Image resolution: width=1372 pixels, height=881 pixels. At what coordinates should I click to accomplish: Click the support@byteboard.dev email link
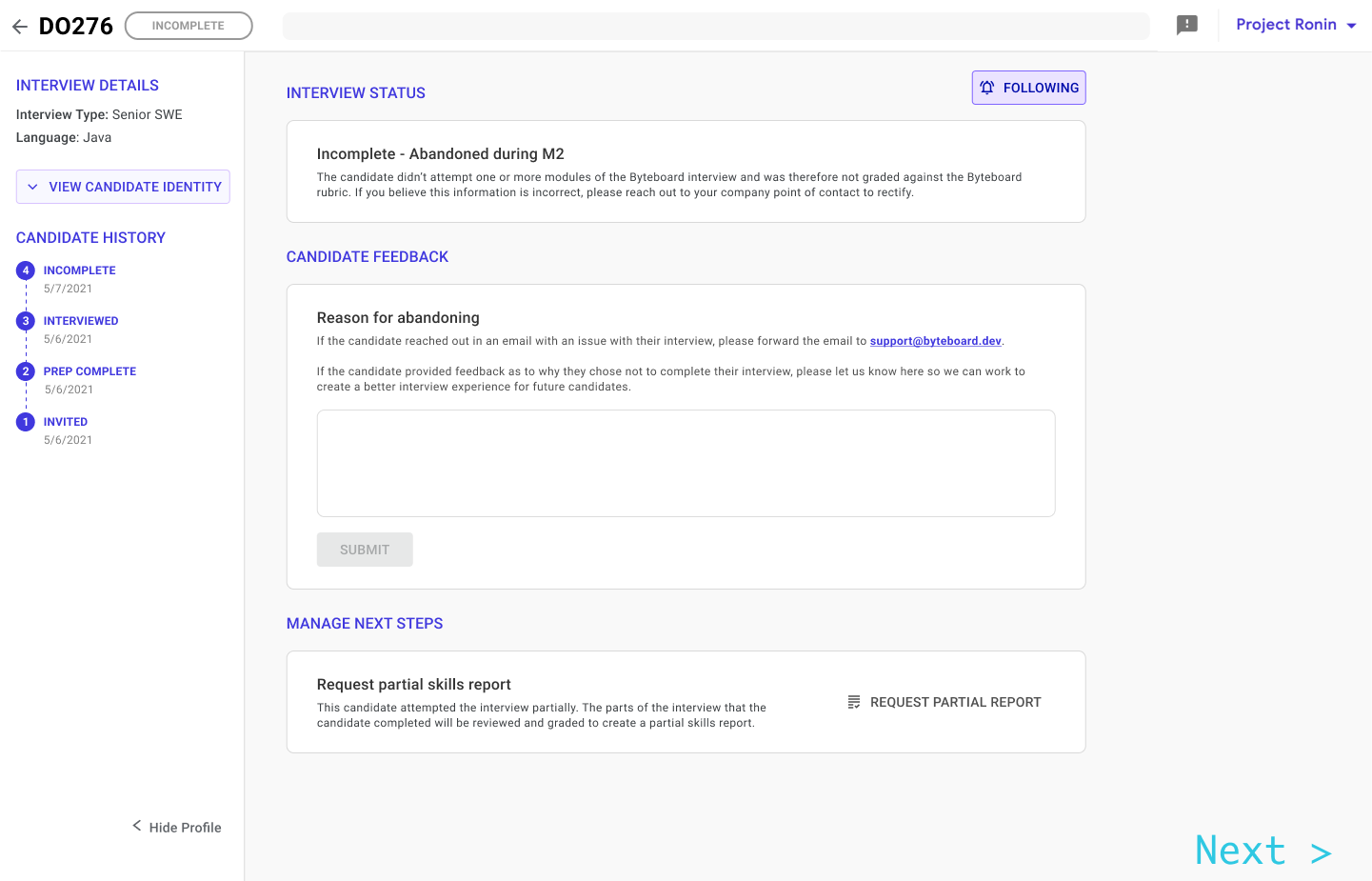[x=935, y=341]
